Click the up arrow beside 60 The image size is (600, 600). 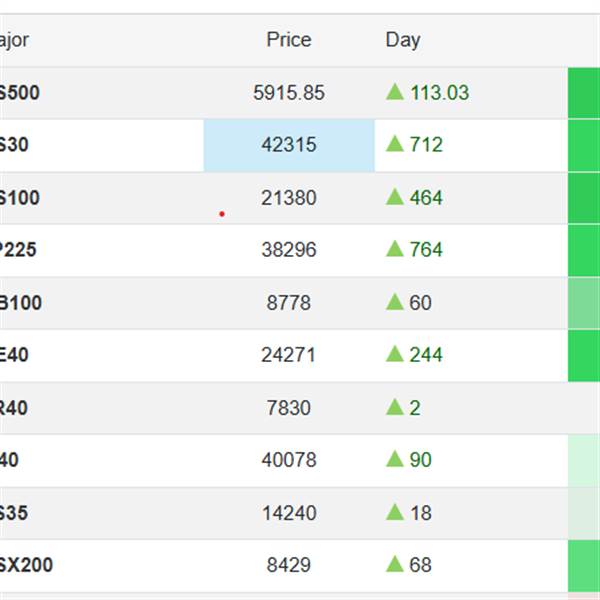(395, 302)
